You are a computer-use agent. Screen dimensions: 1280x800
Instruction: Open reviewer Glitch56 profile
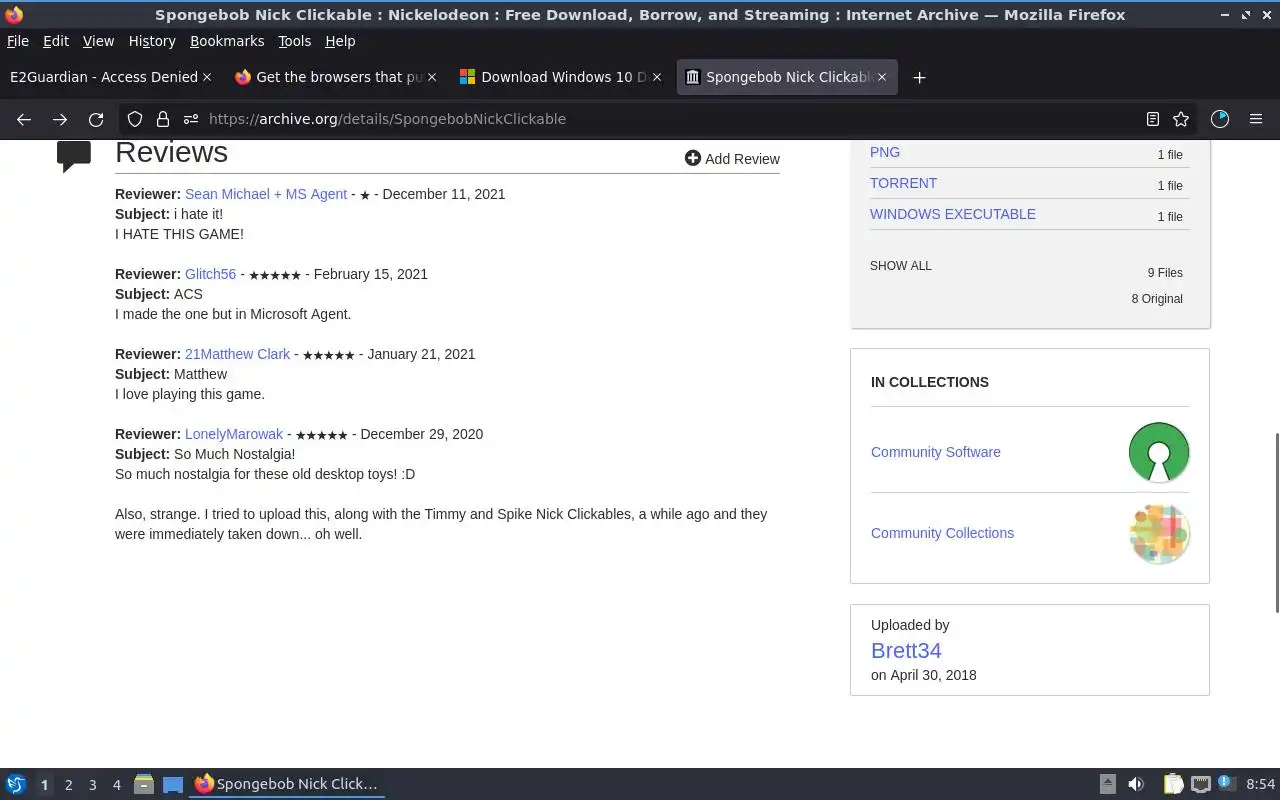click(210, 274)
